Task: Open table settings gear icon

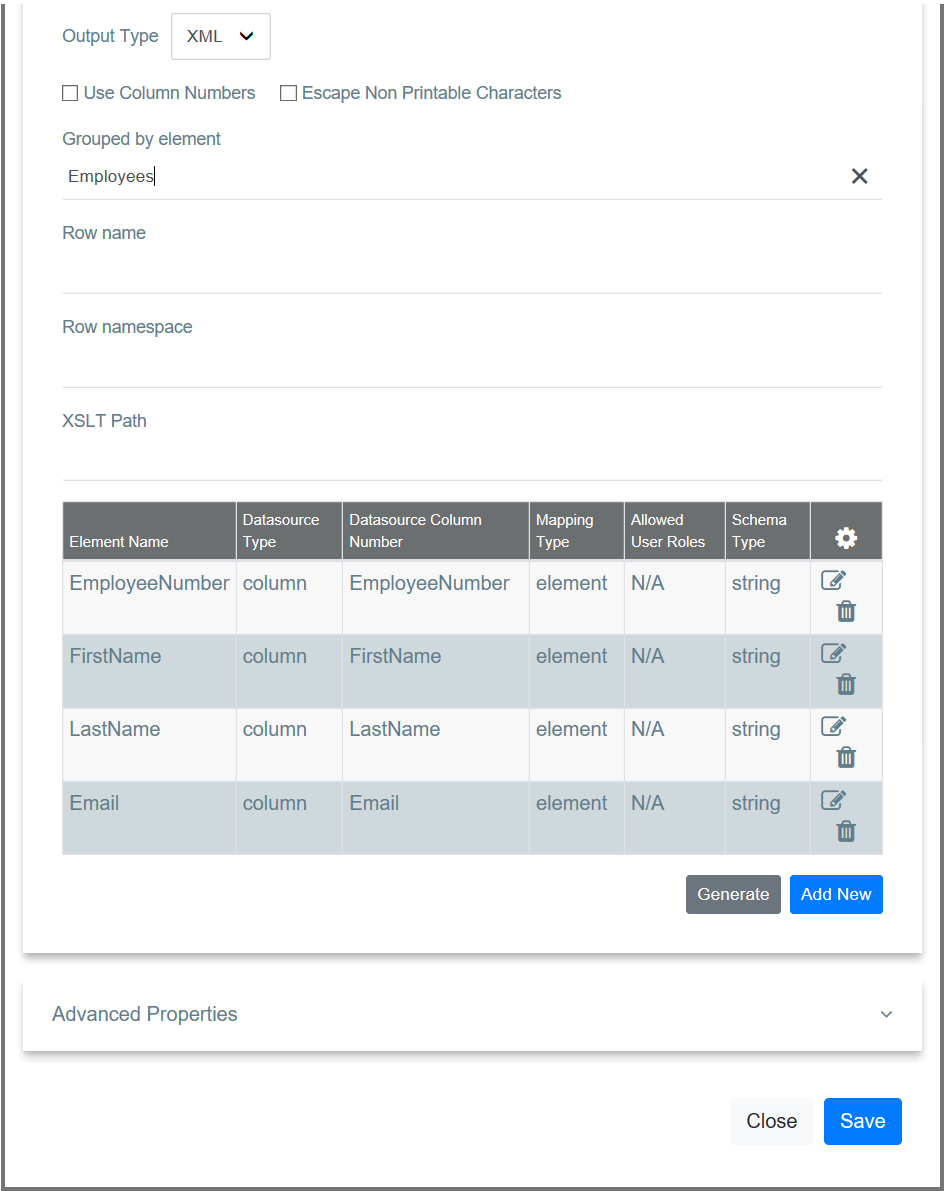Action: tap(846, 538)
